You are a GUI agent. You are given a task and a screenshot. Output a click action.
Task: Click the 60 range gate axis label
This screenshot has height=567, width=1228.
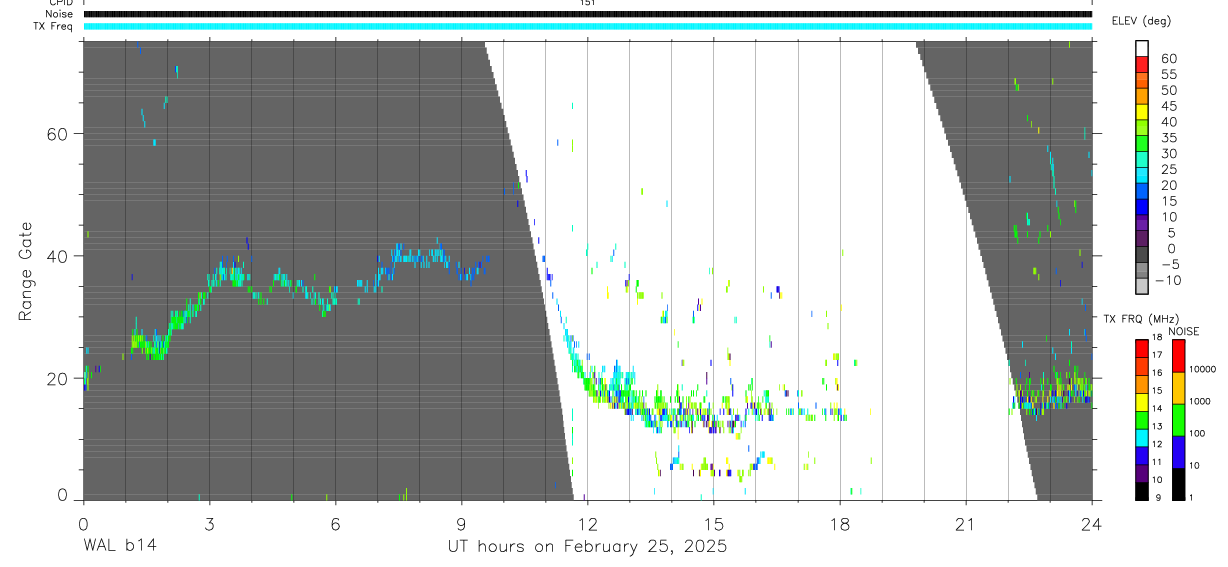tap(61, 133)
